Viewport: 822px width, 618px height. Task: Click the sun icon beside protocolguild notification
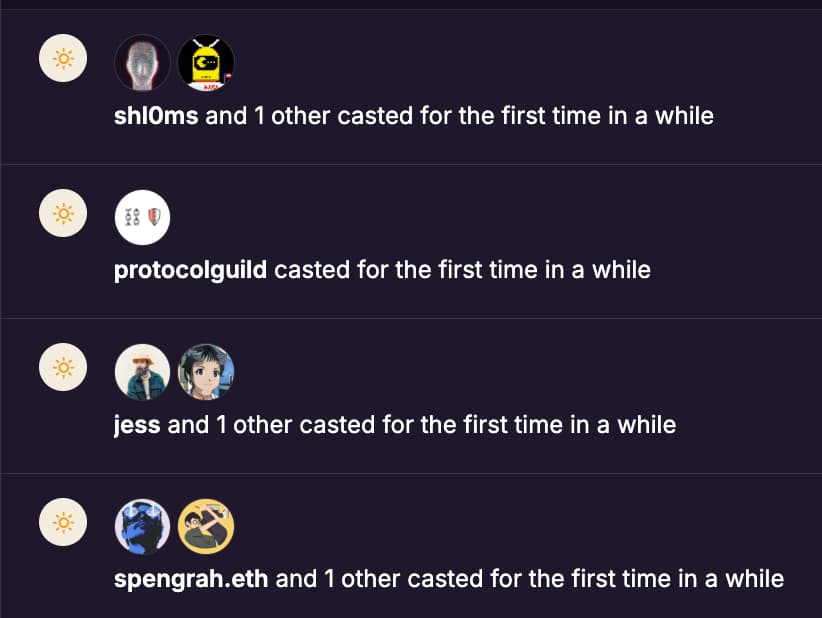pyautogui.click(x=62, y=214)
